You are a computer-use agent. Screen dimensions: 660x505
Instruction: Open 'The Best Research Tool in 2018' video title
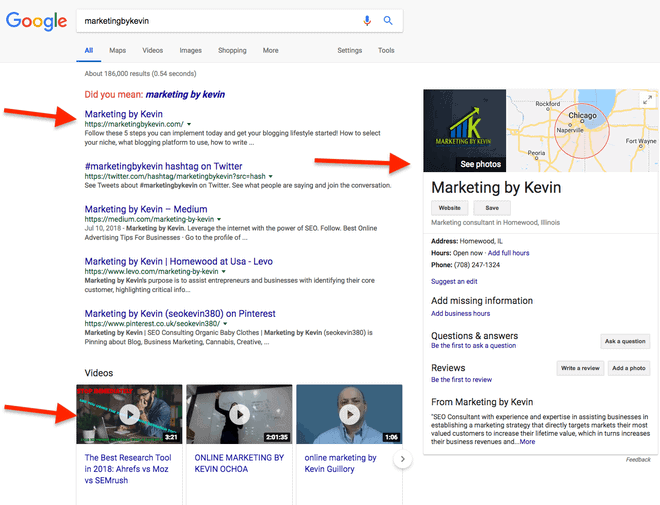point(128,469)
